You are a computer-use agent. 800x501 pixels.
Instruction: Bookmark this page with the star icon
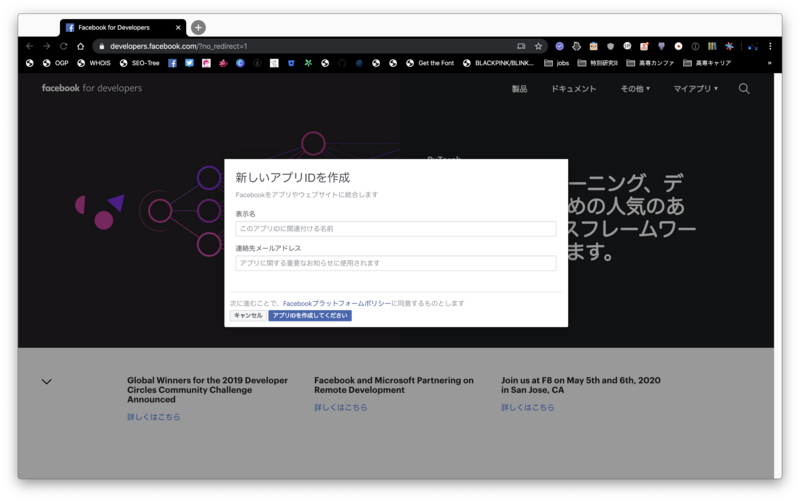coord(538,46)
